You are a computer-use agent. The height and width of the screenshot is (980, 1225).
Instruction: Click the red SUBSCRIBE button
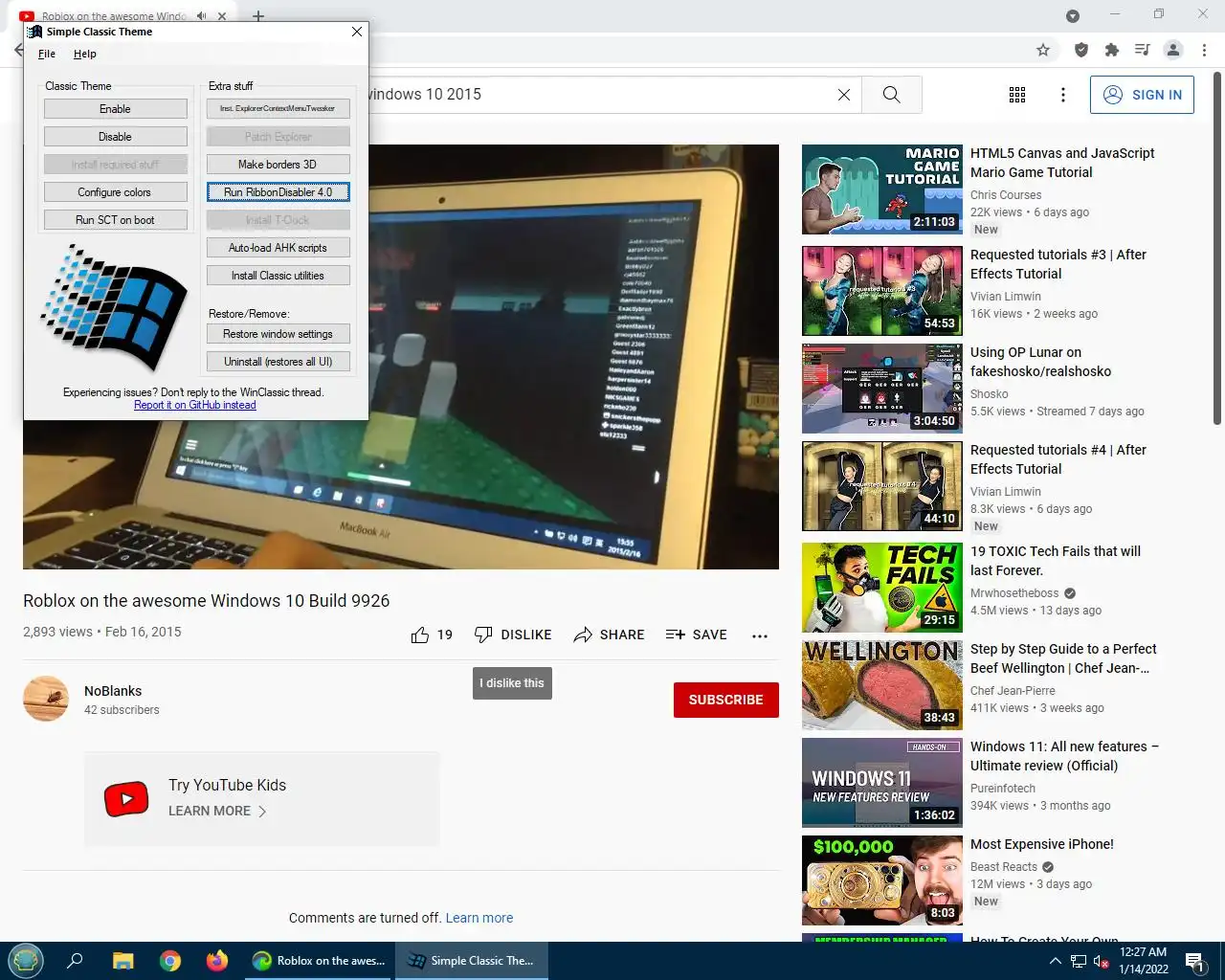(725, 700)
